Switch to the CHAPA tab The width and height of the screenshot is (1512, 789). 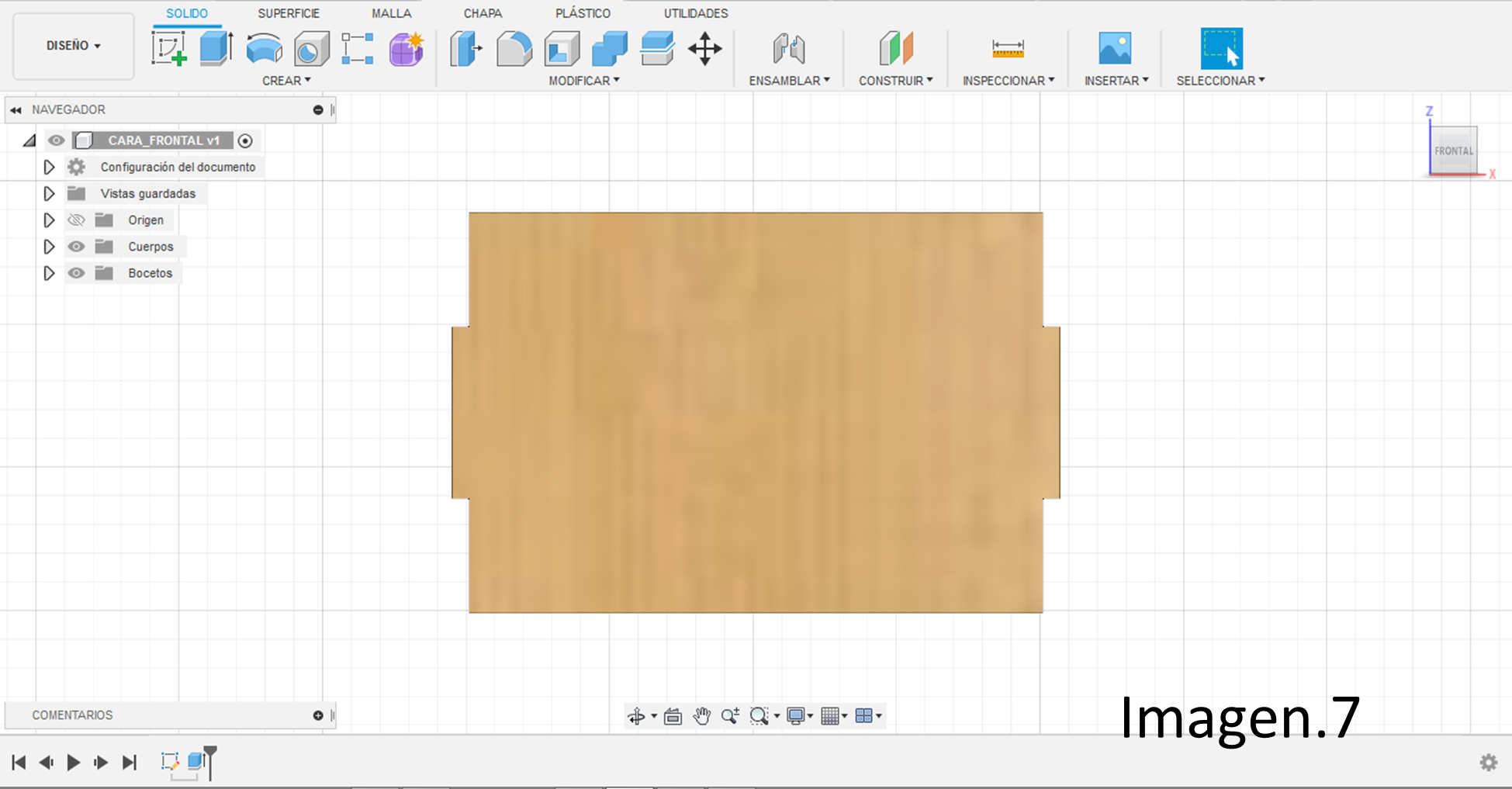(483, 12)
